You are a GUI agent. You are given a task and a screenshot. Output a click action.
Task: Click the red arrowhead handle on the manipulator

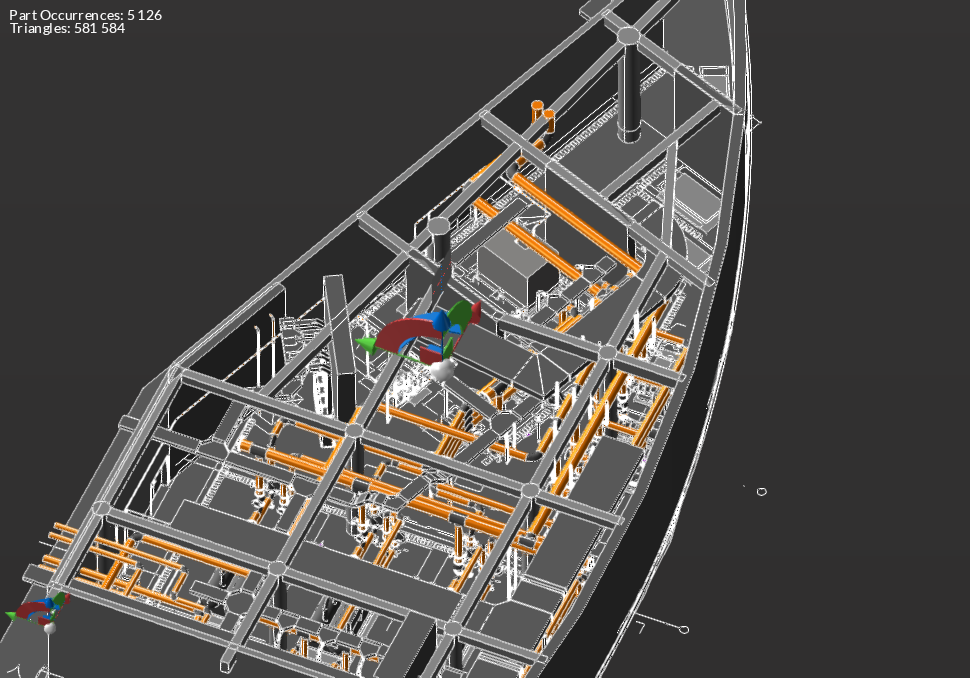tap(476, 311)
